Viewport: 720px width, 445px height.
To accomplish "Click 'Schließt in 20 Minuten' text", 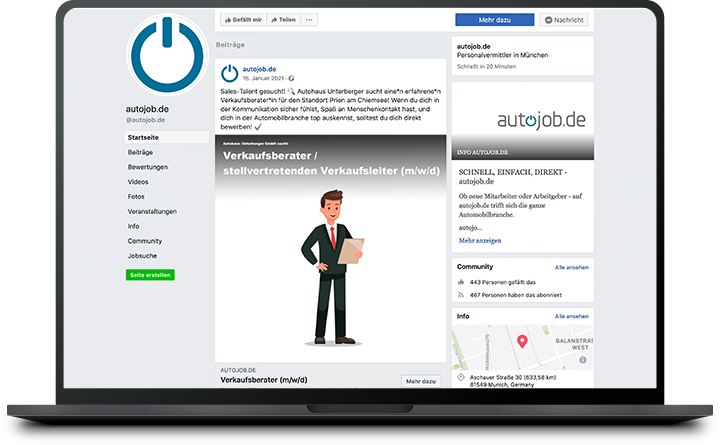I will [x=486, y=67].
